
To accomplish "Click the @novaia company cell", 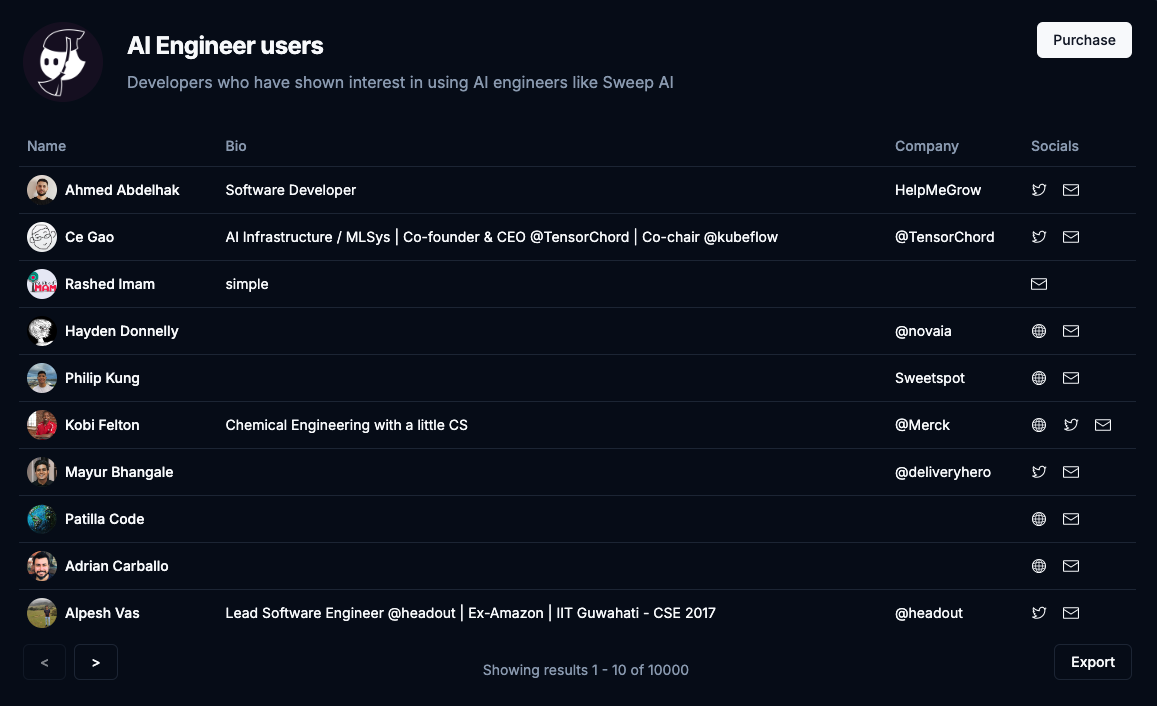I will pos(923,331).
